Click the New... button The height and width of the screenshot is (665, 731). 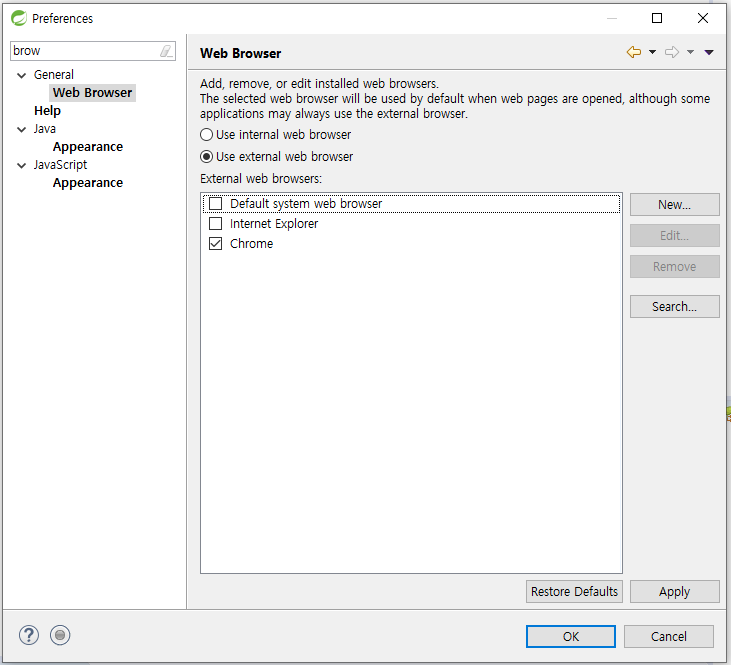675,205
